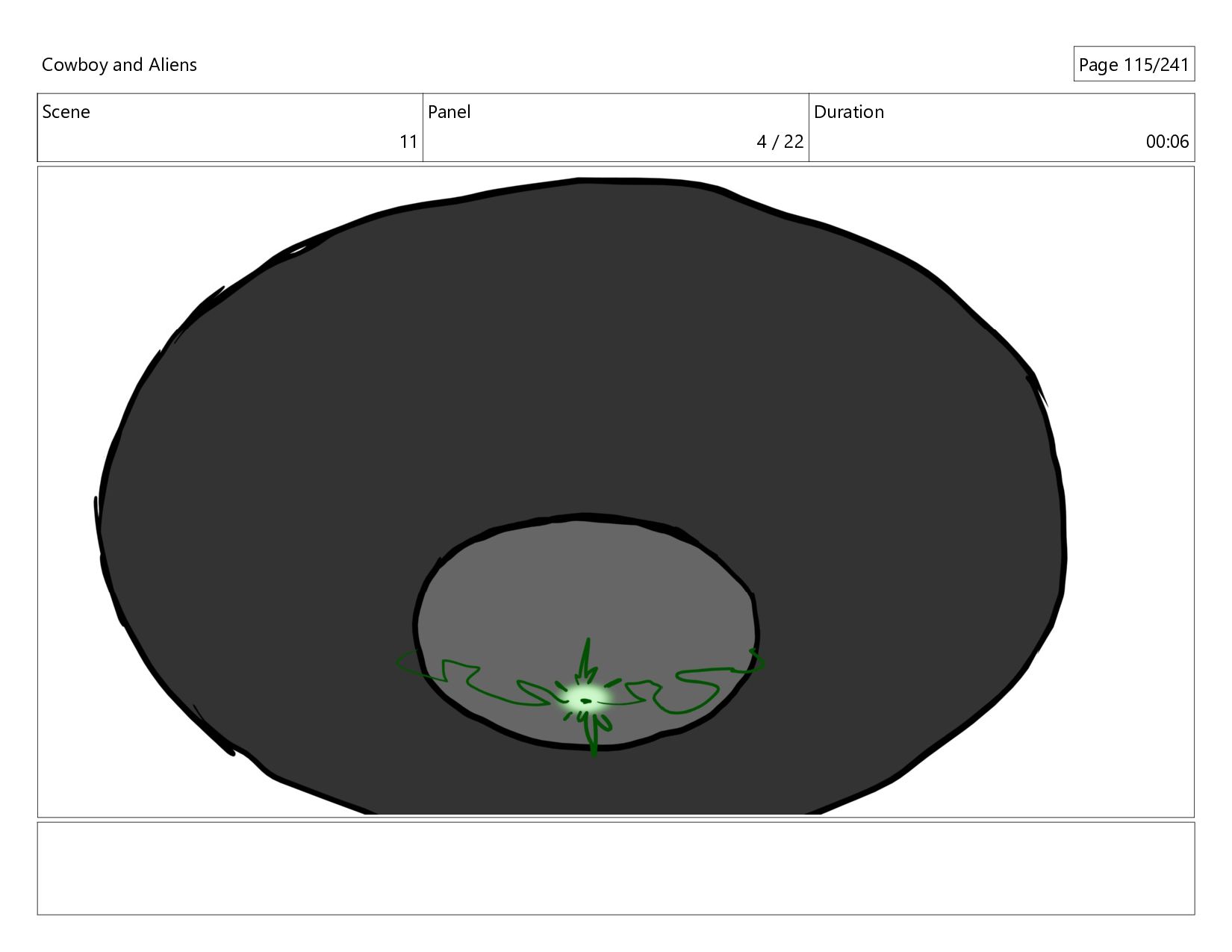This screenshot has height=952, width=1232.
Task: Click the 'Cowboy and Aliens' title text
Action: click(x=119, y=65)
